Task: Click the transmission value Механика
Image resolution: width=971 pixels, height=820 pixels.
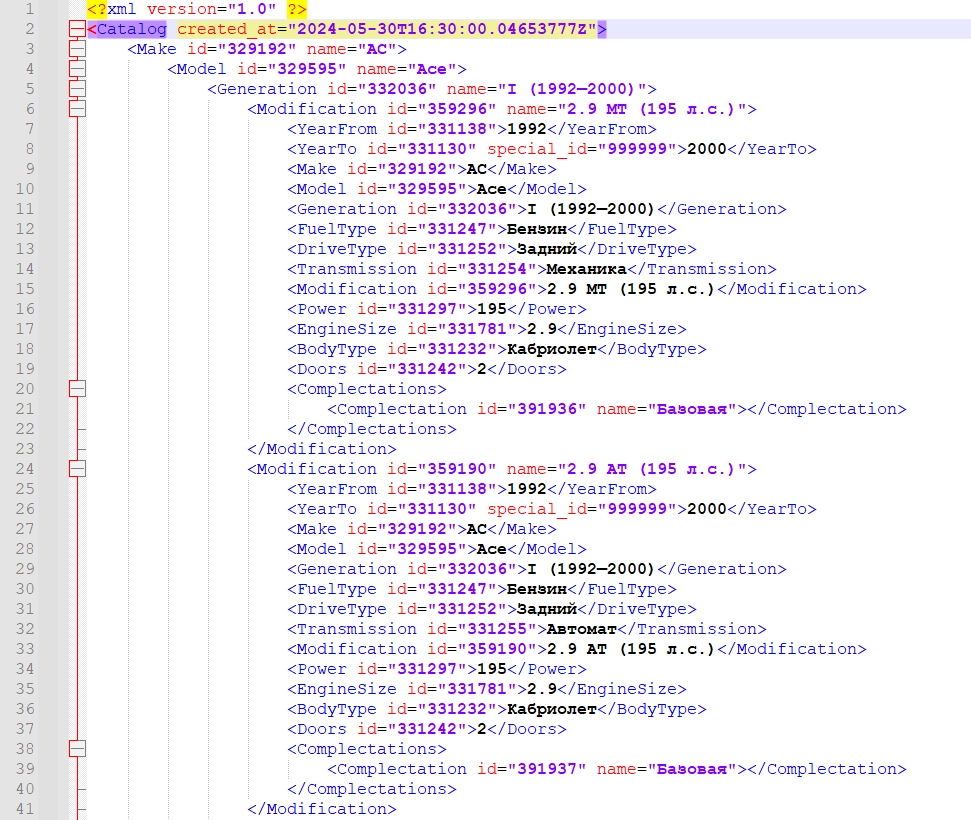Action: point(586,269)
